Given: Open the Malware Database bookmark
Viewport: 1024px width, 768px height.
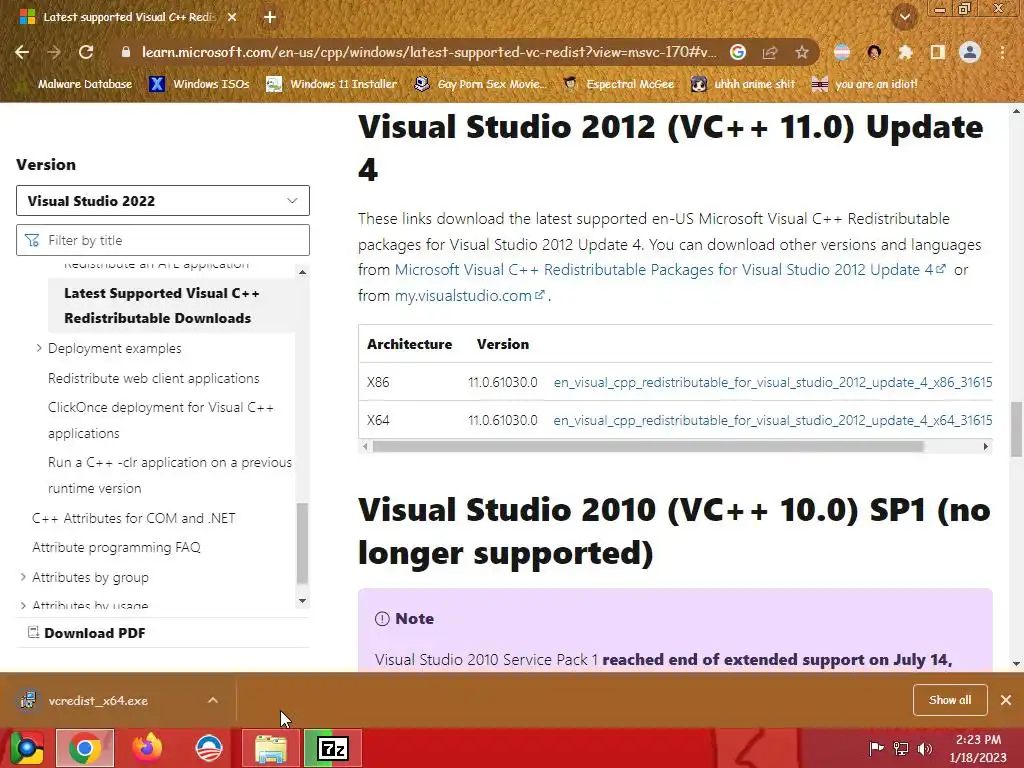Looking at the screenshot, I should [76, 84].
